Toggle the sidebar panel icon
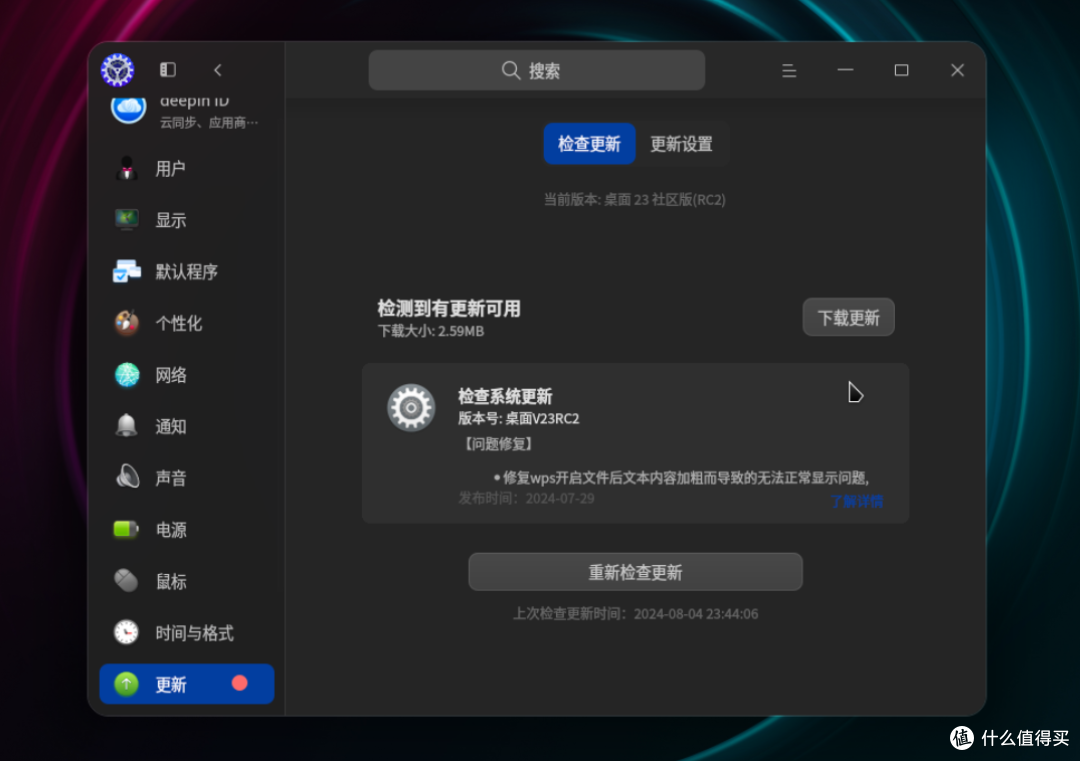 168,70
